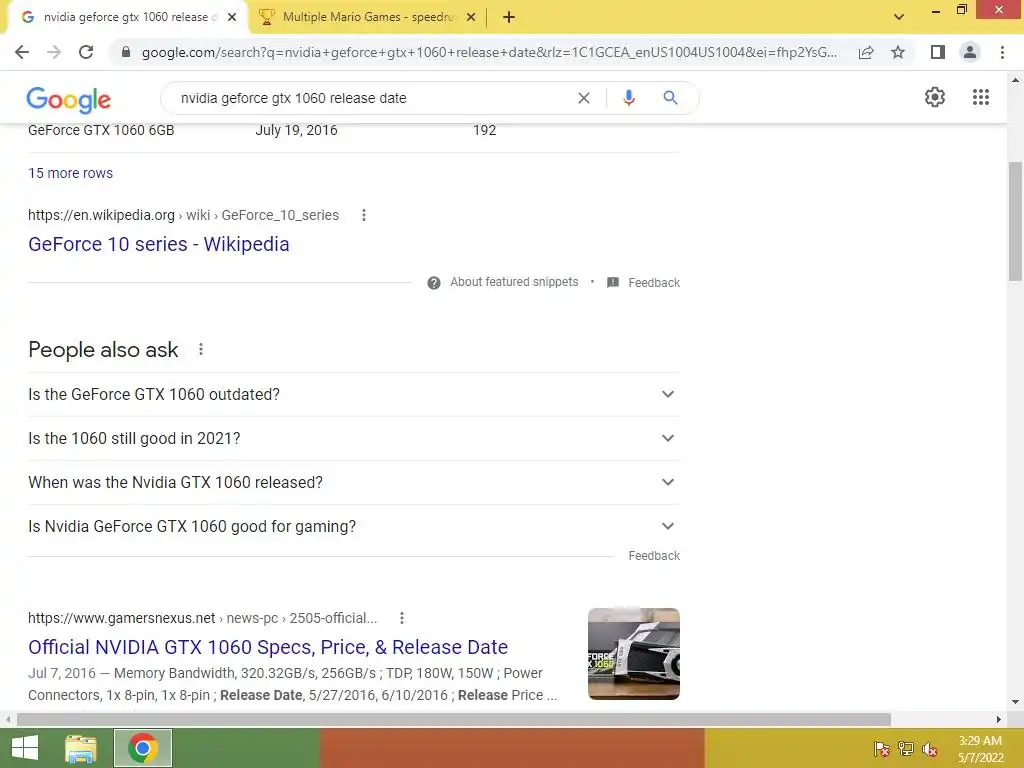Image resolution: width=1024 pixels, height=768 pixels.
Task: Submit search with the magnifier icon
Action: coord(670,98)
